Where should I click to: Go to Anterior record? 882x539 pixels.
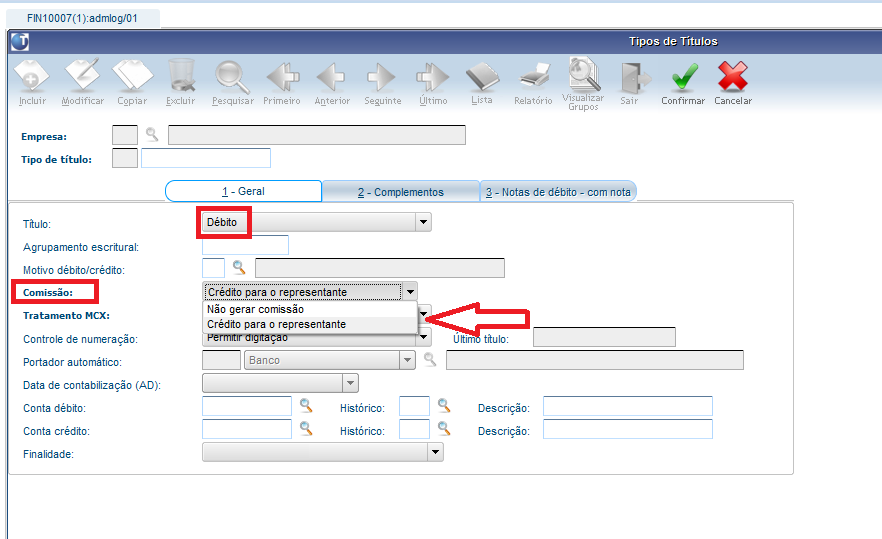click(331, 77)
